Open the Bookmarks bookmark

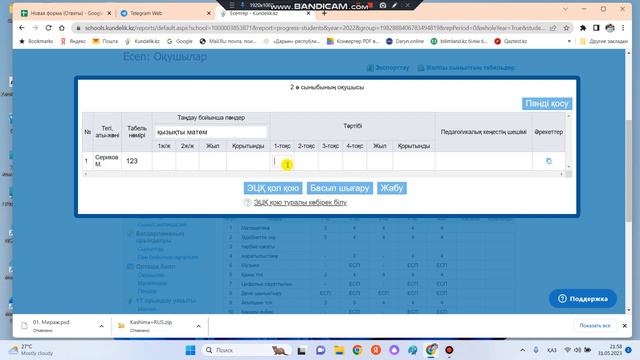(x=36, y=41)
